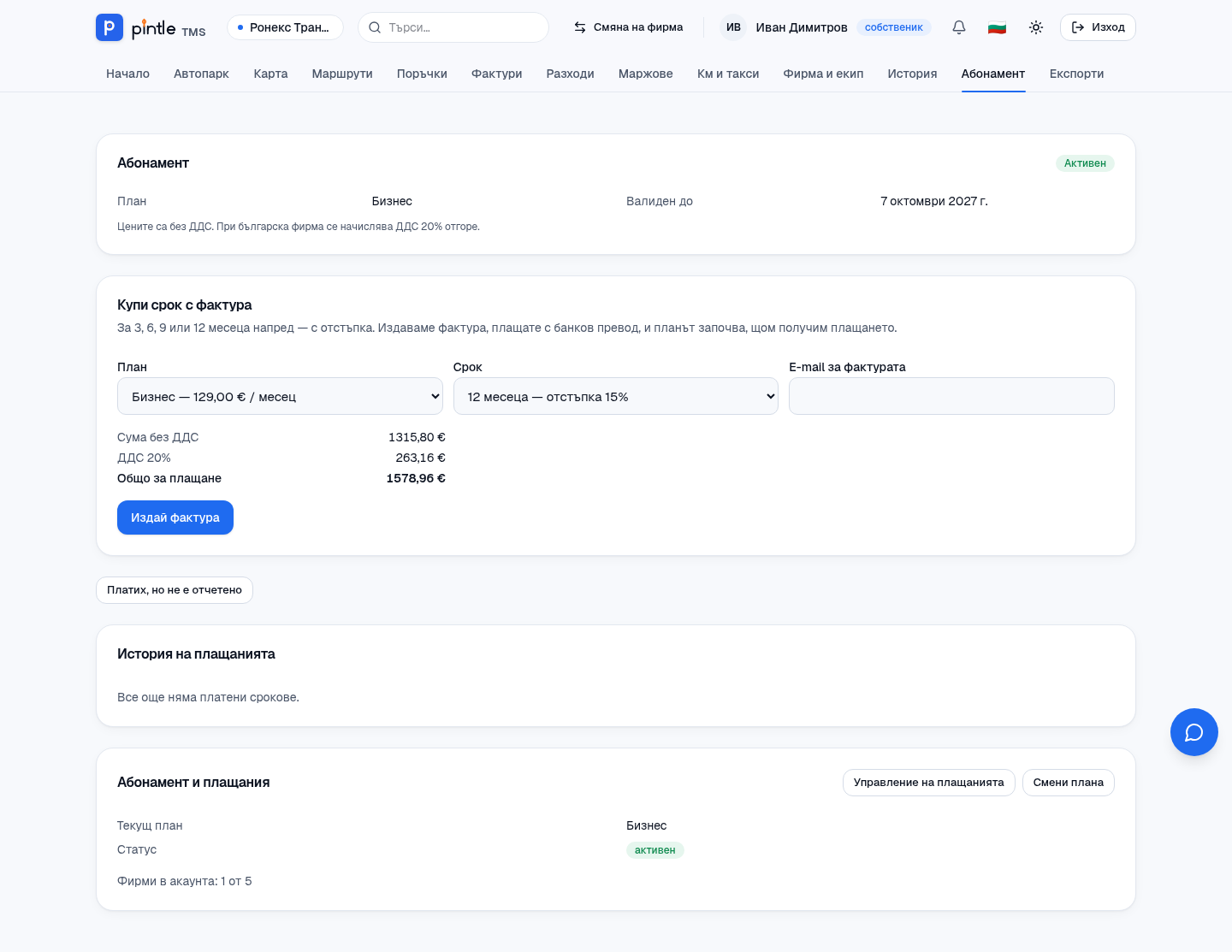Click the E-mail за фактурата input
Image resolution: width=1232 pixels, height=952 pixels.
click(951, 396)
